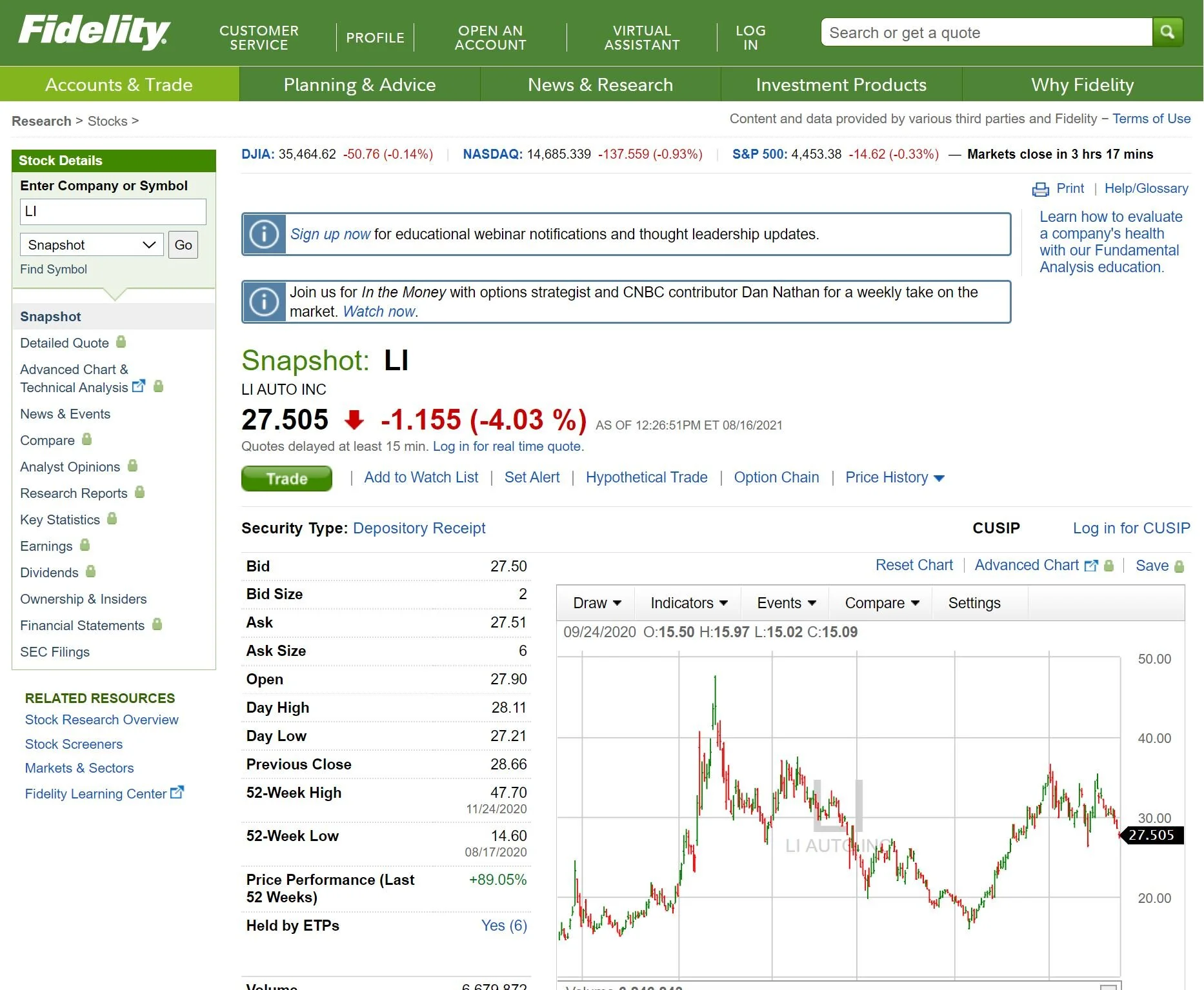The width and height of the screenshot is (1204, 990).
Task: Click the info icon on Sign up banner
Action: (264, 234)
